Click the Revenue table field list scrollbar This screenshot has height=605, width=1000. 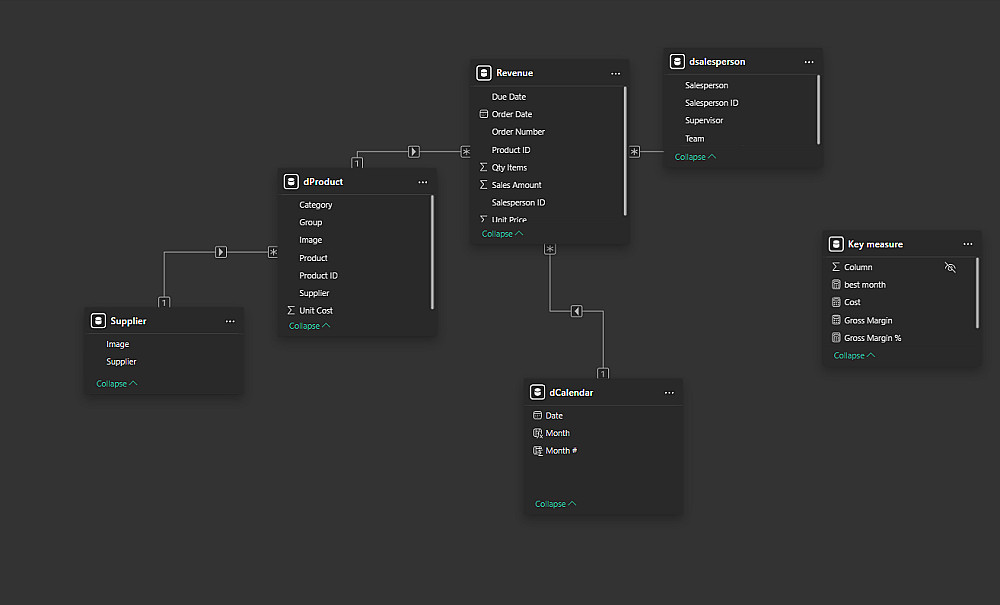625,150
